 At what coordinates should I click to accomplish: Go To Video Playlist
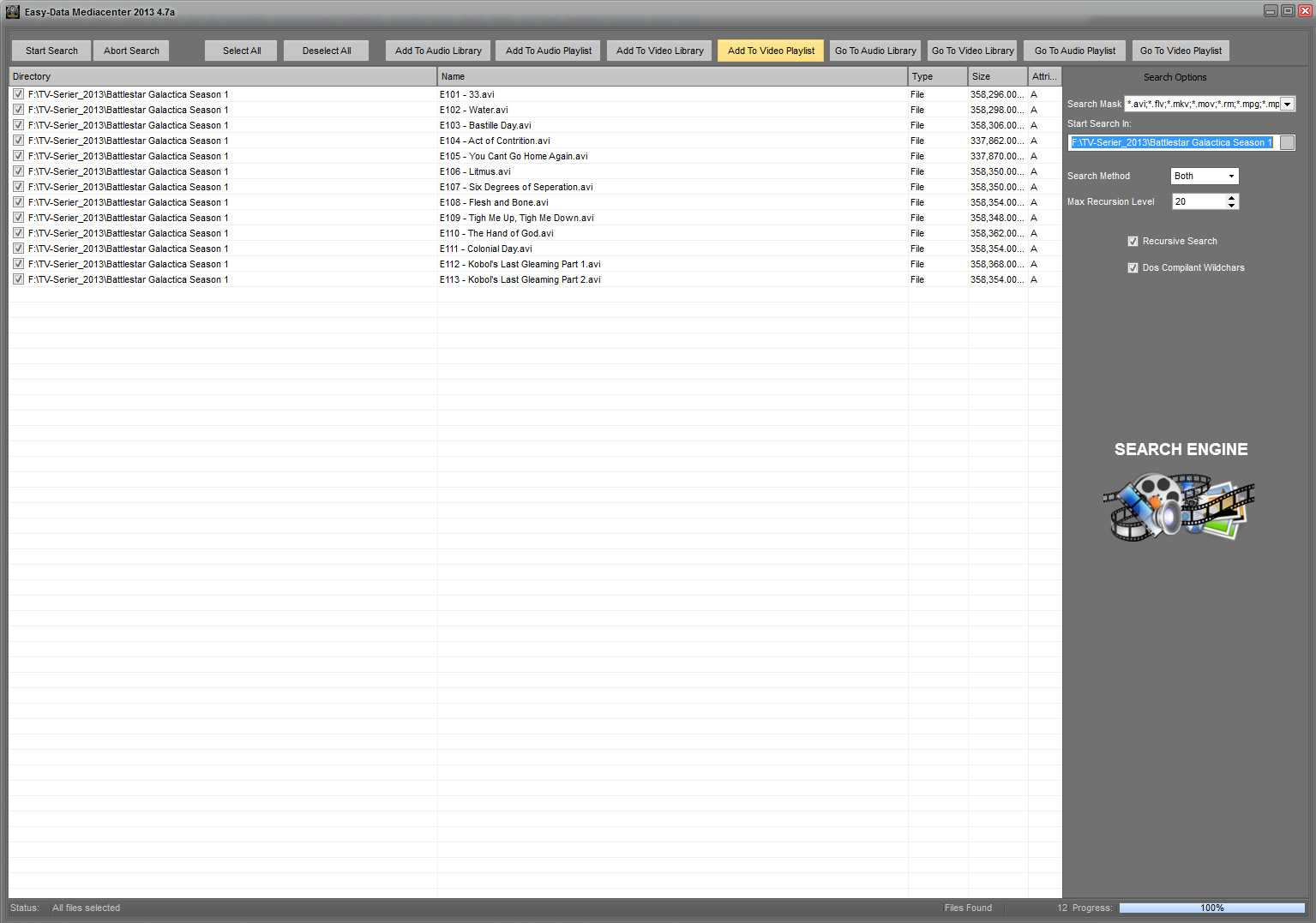pos(1181,51)
